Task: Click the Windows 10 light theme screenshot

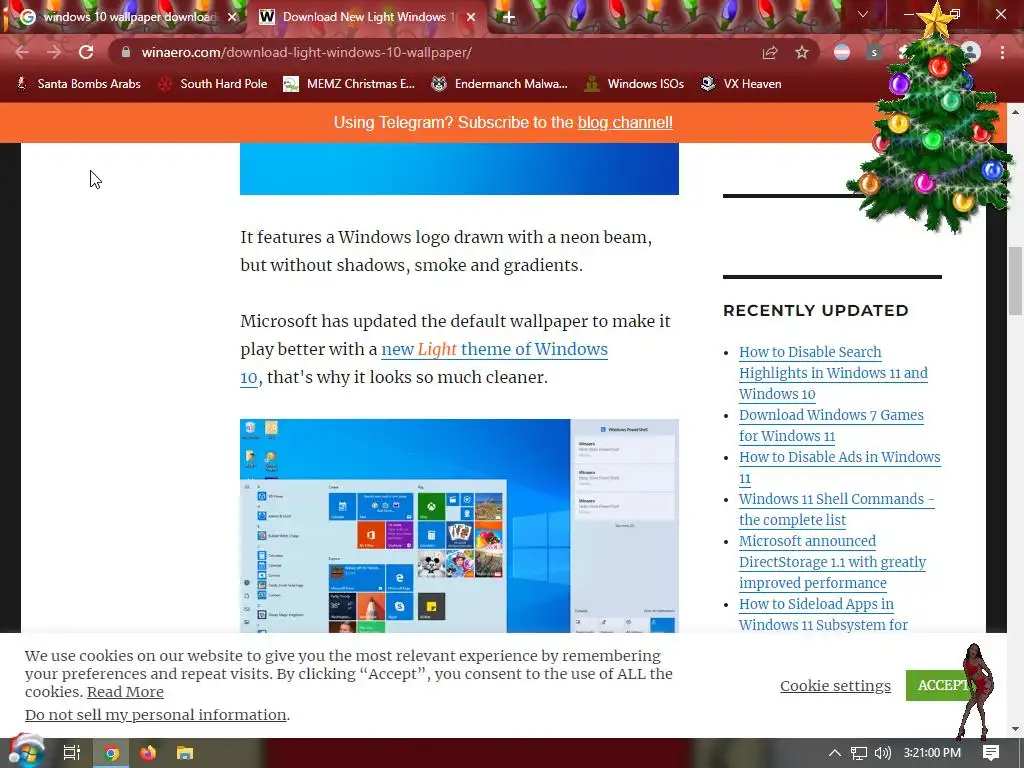Action: 459,526
